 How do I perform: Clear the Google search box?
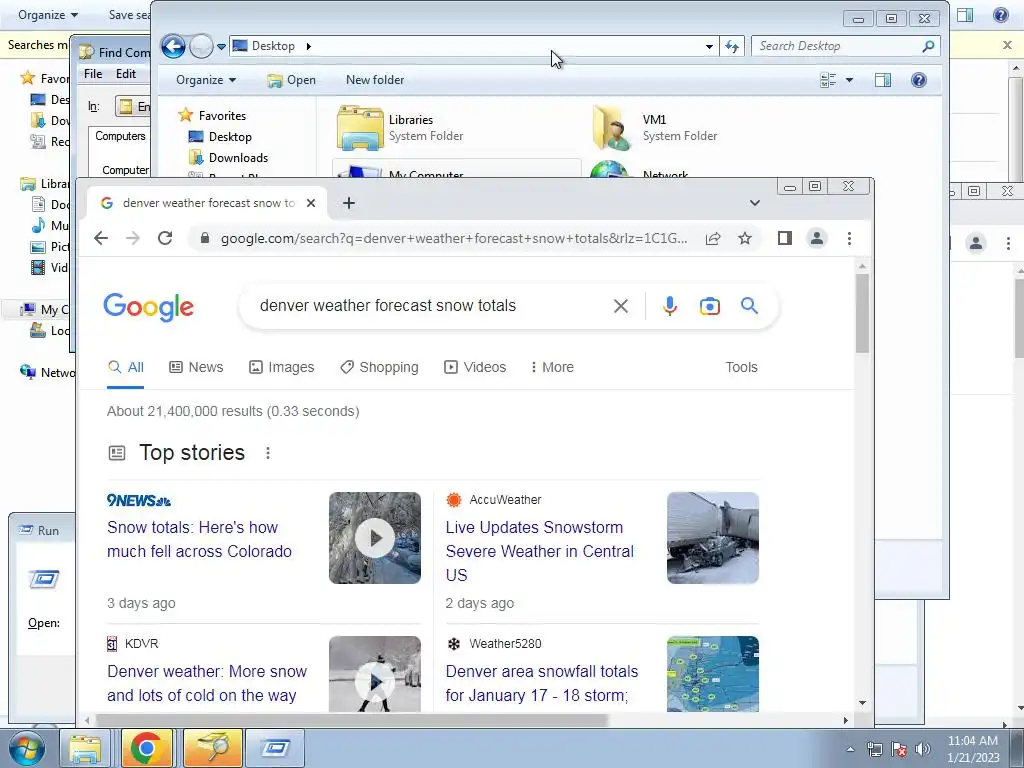621,306
